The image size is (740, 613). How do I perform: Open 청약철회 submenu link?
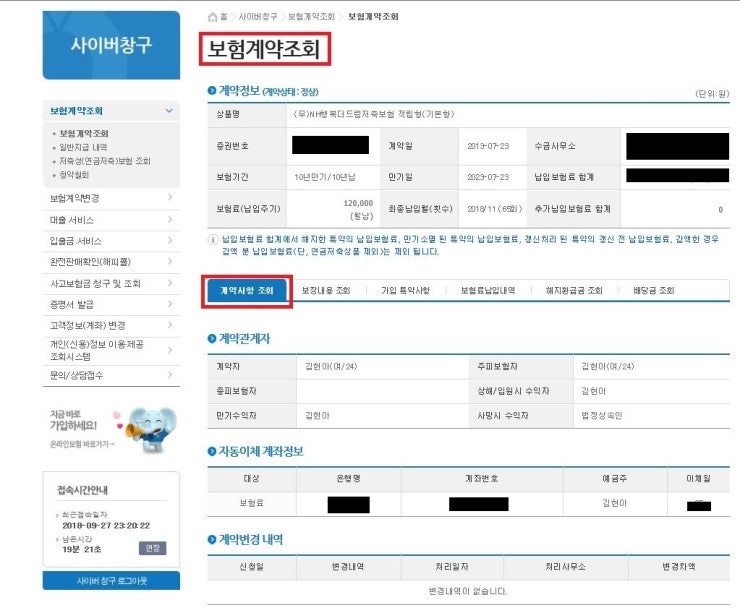74,175
